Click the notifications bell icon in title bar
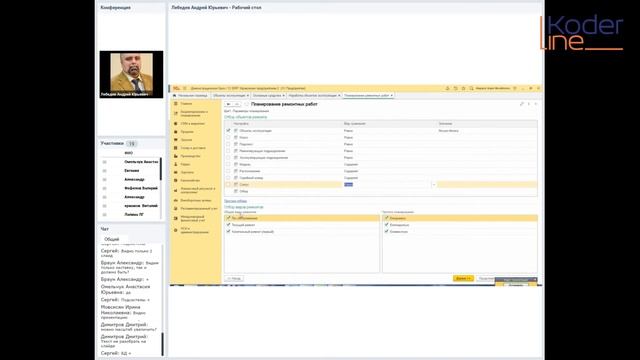 [447, 88]
